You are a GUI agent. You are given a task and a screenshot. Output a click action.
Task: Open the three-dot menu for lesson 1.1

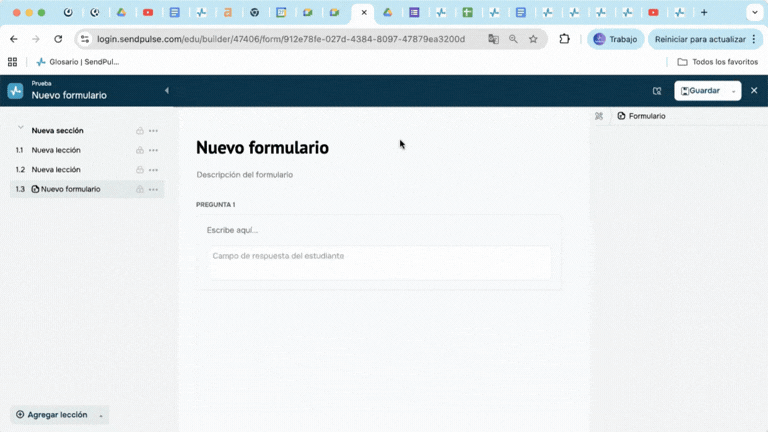153,150
